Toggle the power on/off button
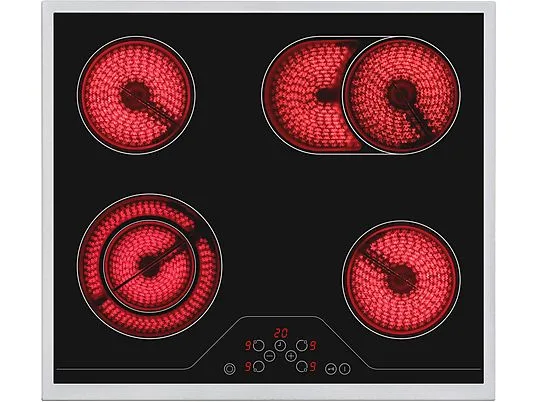 pyautogui.click(x=345, y=369)
